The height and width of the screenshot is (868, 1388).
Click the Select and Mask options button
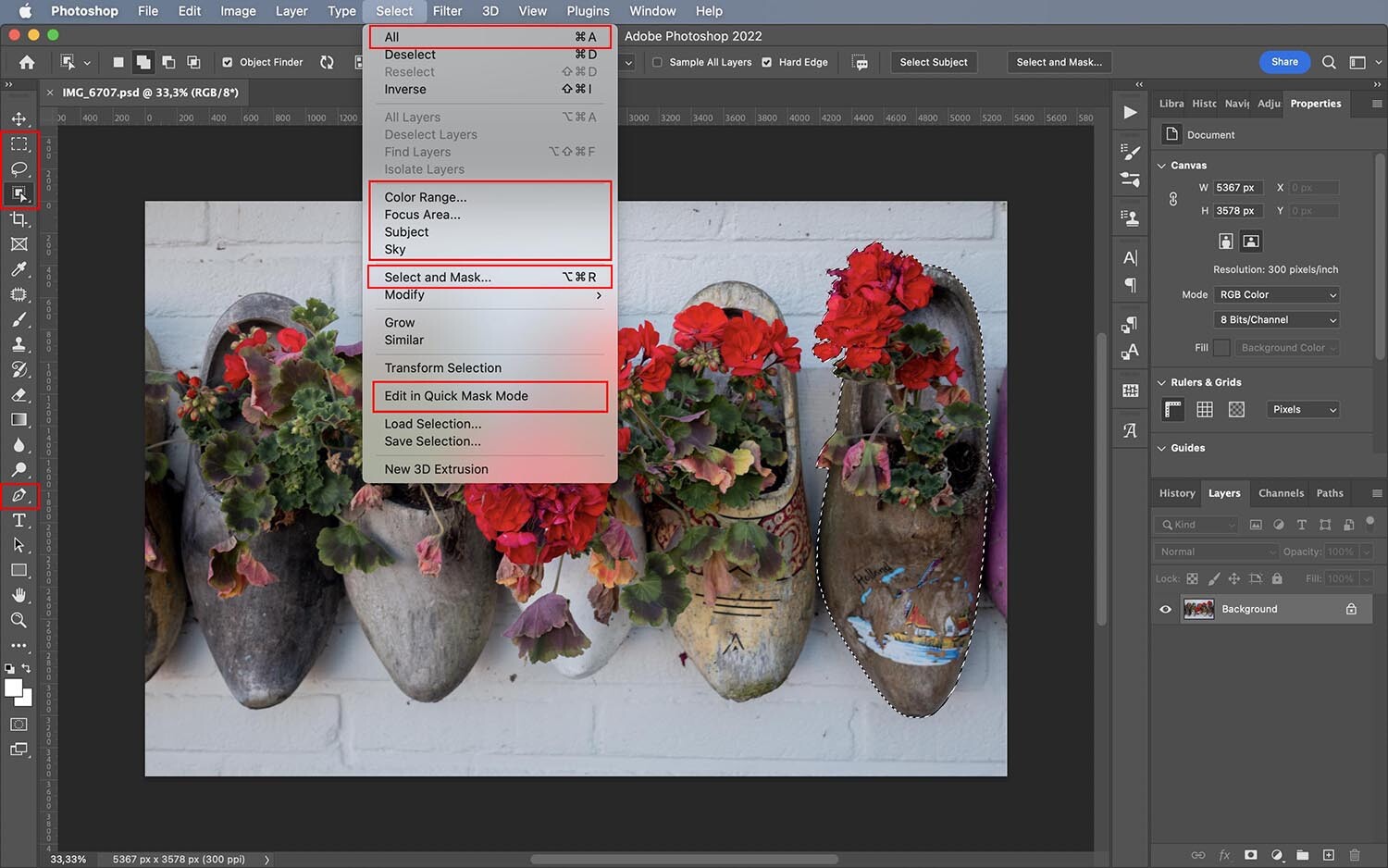1059,62
